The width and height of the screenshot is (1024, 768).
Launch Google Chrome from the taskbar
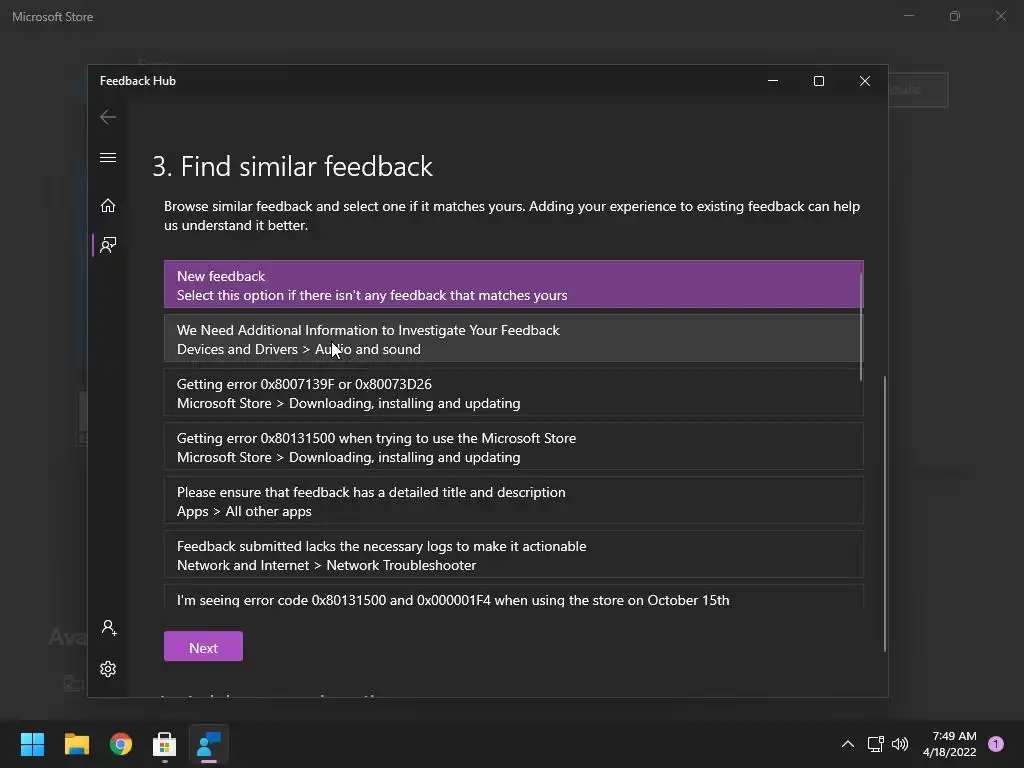[121, 744]
